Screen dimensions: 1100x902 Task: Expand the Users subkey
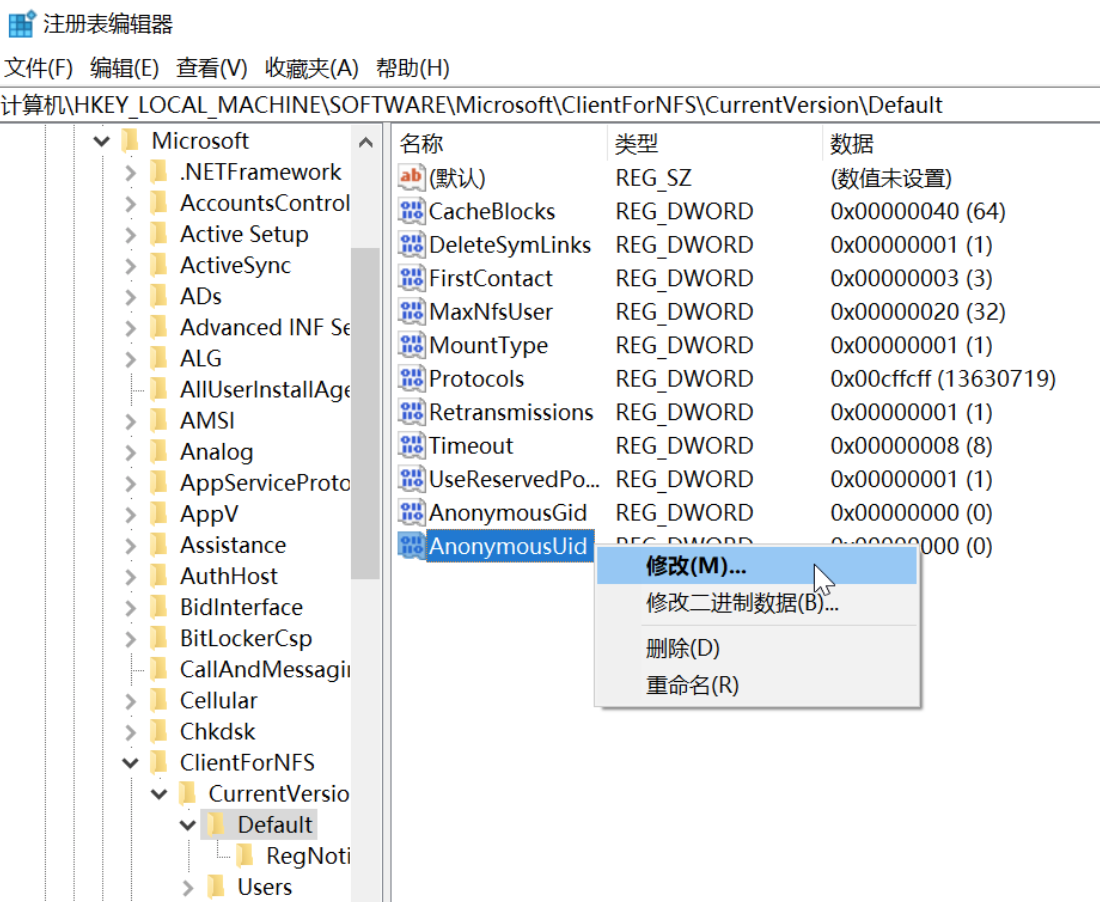pyautogui.click(x=188, y=888)
